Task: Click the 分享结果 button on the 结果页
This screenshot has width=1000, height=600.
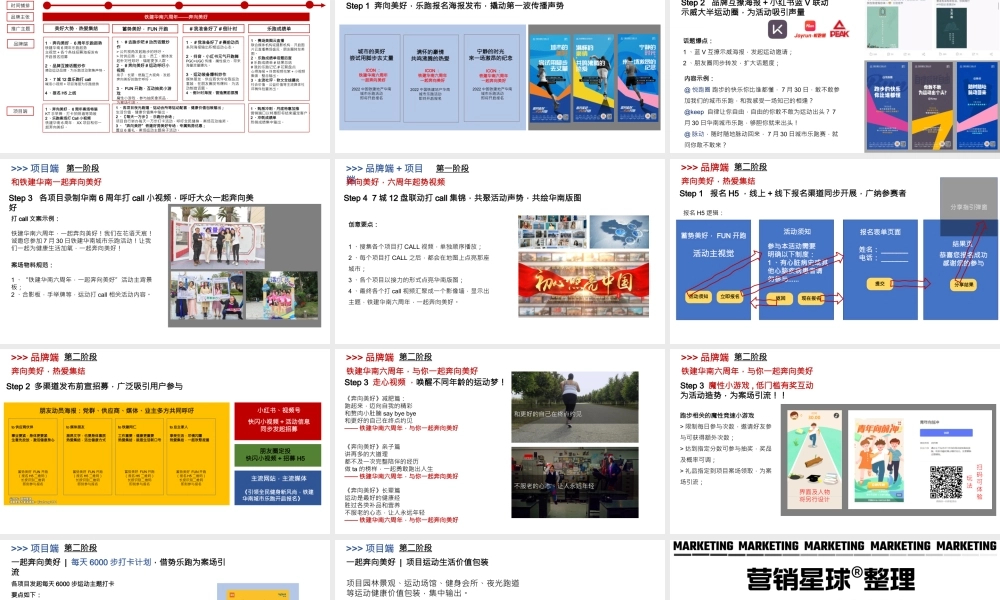Action: [963, 285]
